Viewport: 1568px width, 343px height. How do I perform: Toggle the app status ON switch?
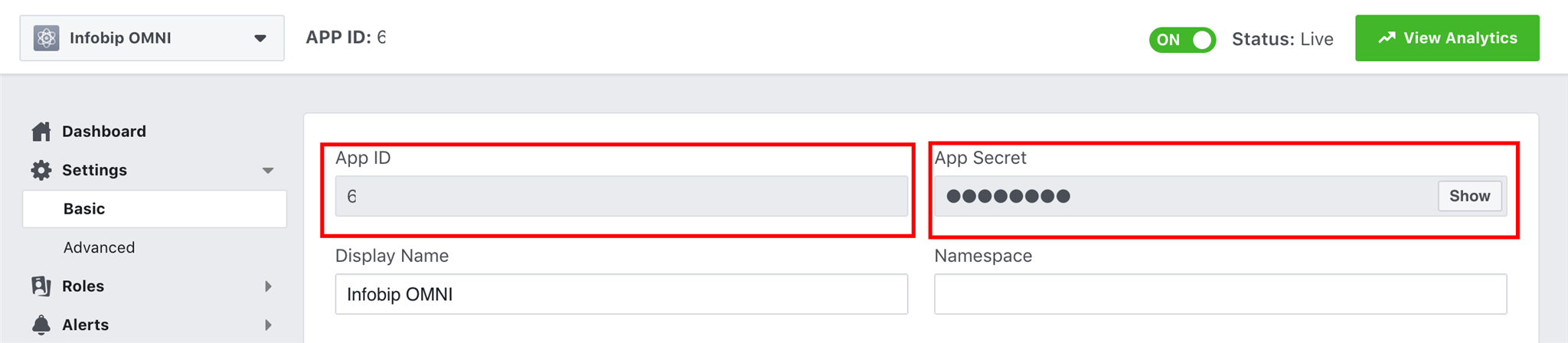tap(1182, 40)
